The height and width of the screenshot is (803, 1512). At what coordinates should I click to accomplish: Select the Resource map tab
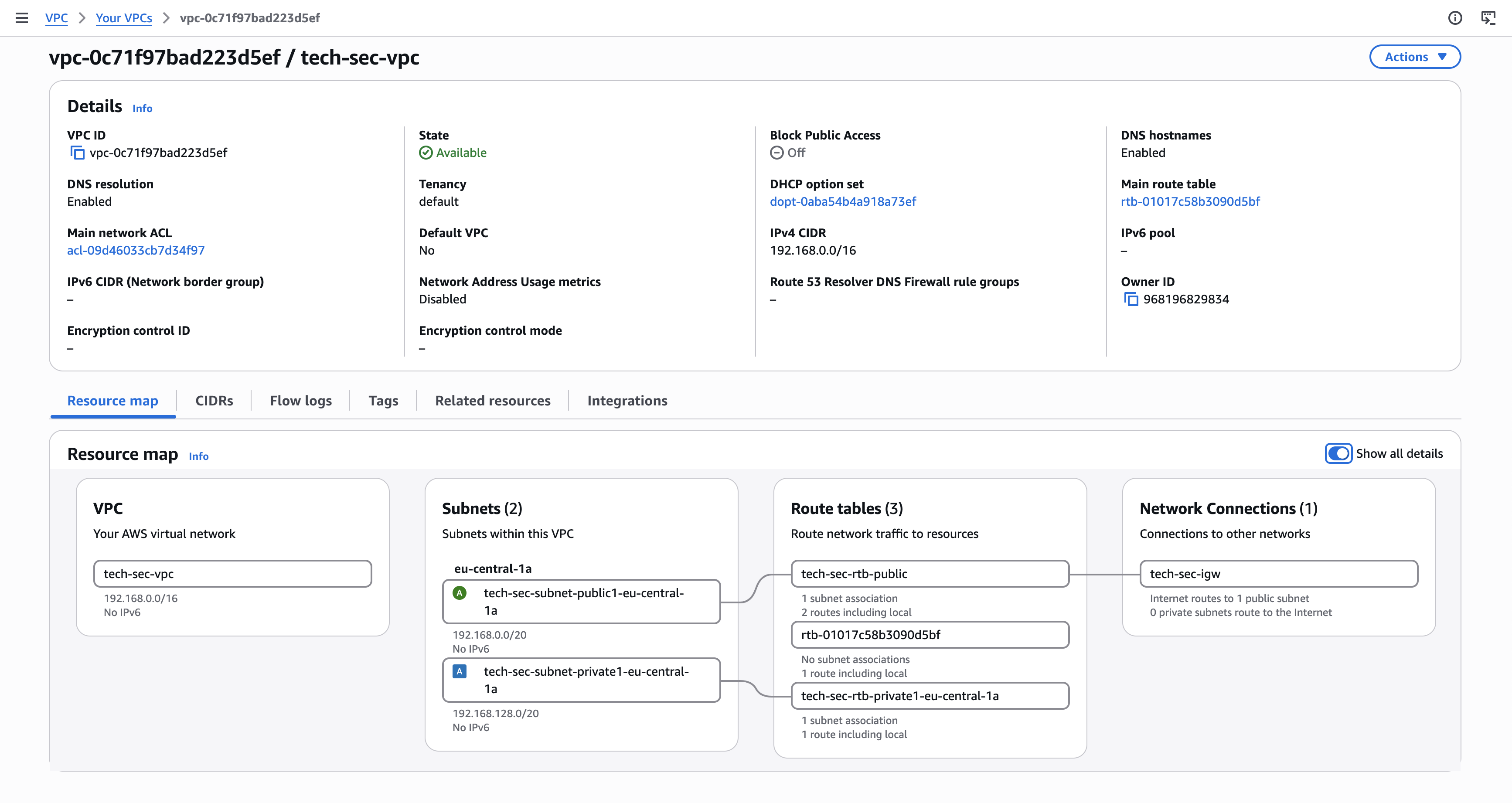(x=112, y=400)
